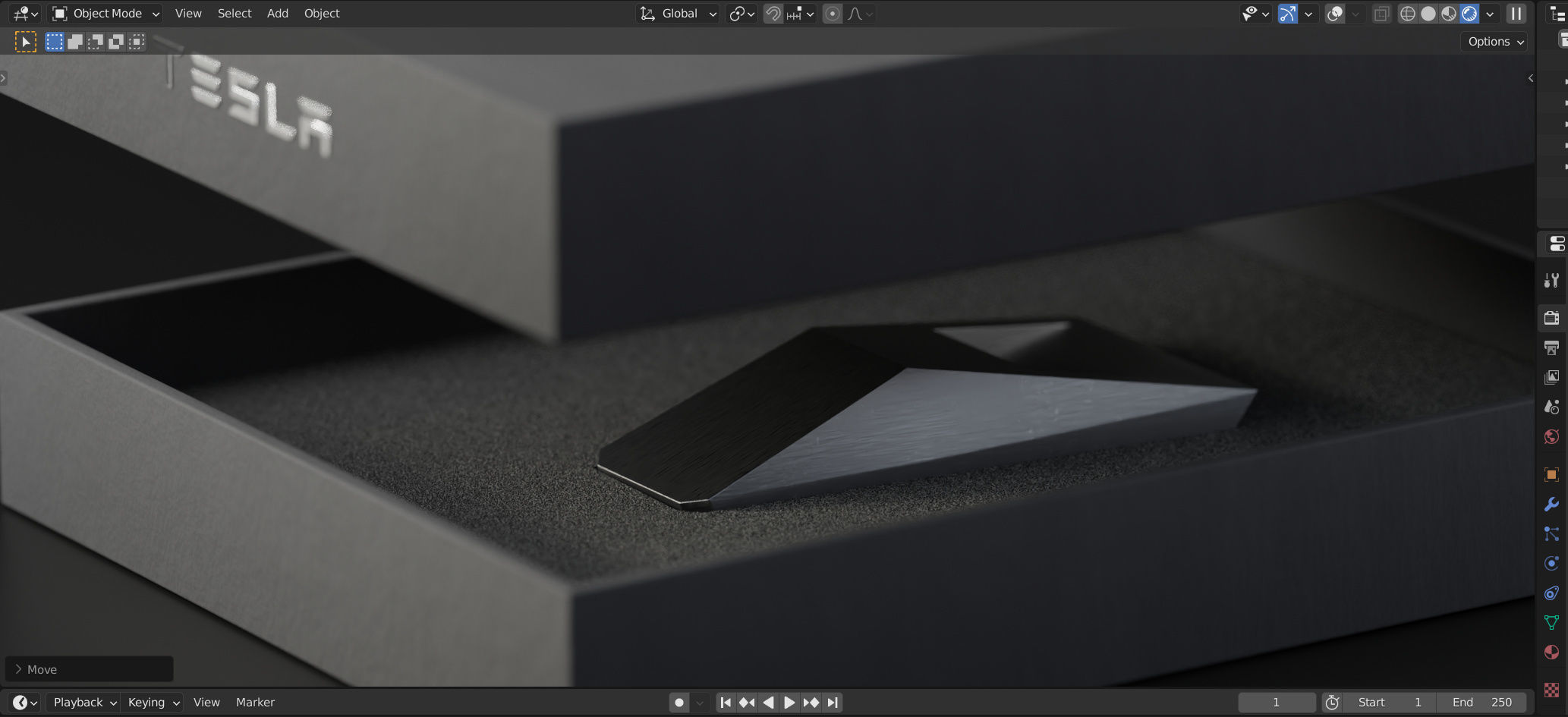Open the Output properties tab
Viewport: 1568px width, 717px height.
(x=1552, y=347)
